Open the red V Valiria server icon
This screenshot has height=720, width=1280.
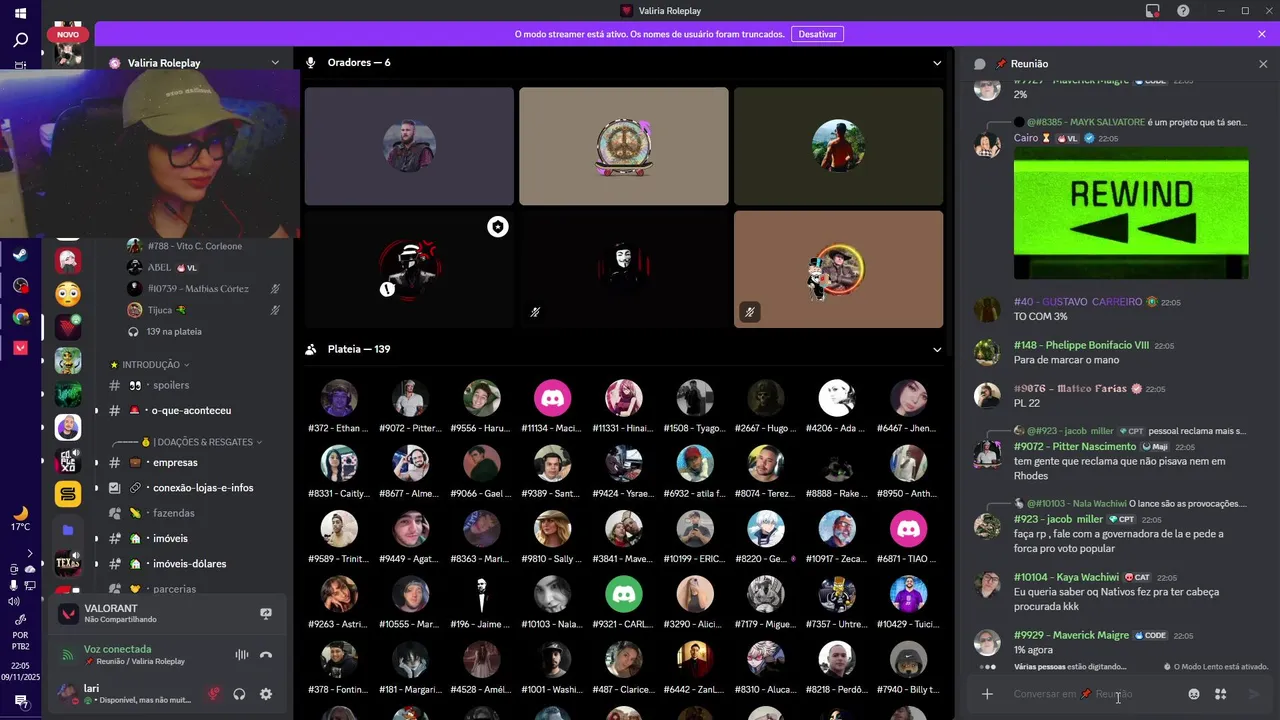pyautogui.click(x=68, y=327)
